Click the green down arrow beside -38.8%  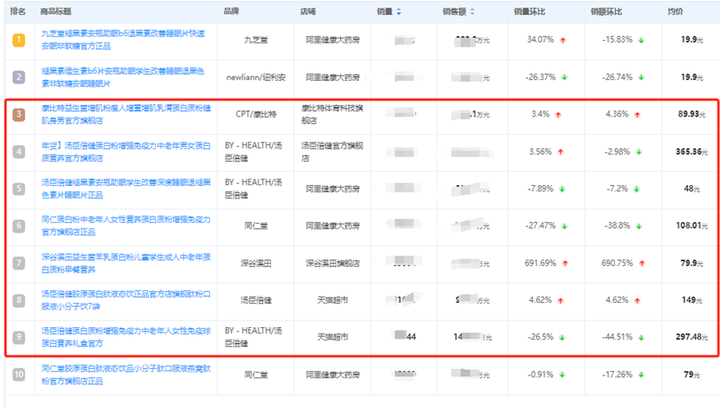(639, 226)
